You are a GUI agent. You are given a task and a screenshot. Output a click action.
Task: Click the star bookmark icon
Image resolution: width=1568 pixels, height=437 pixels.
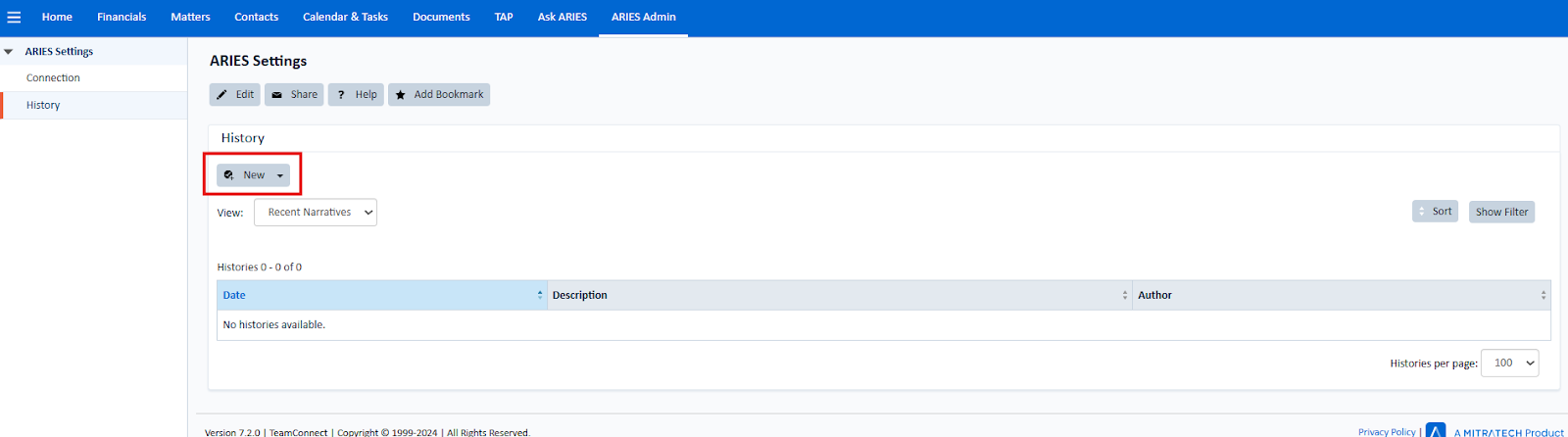coord(401,95)
